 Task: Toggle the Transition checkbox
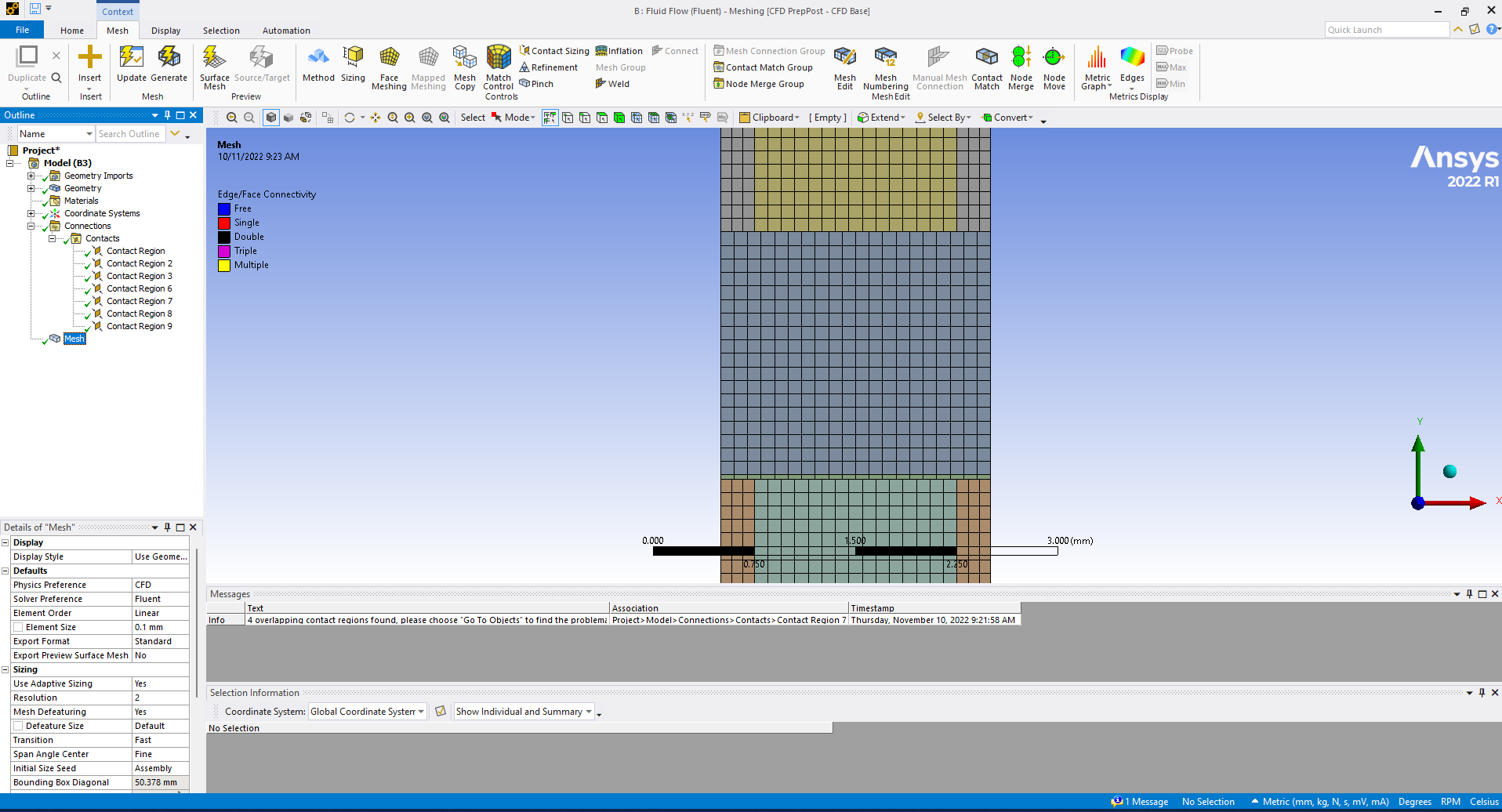18,740
